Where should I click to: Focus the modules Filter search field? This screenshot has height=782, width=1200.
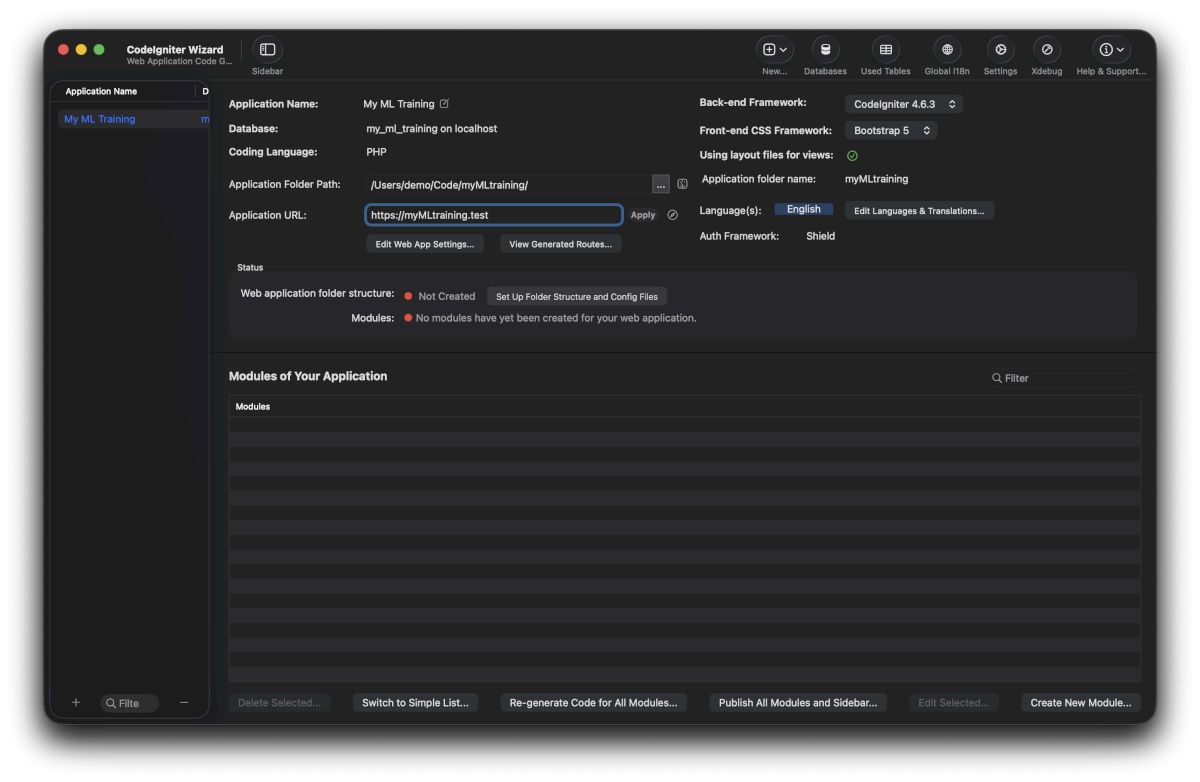coord(1064,378)
